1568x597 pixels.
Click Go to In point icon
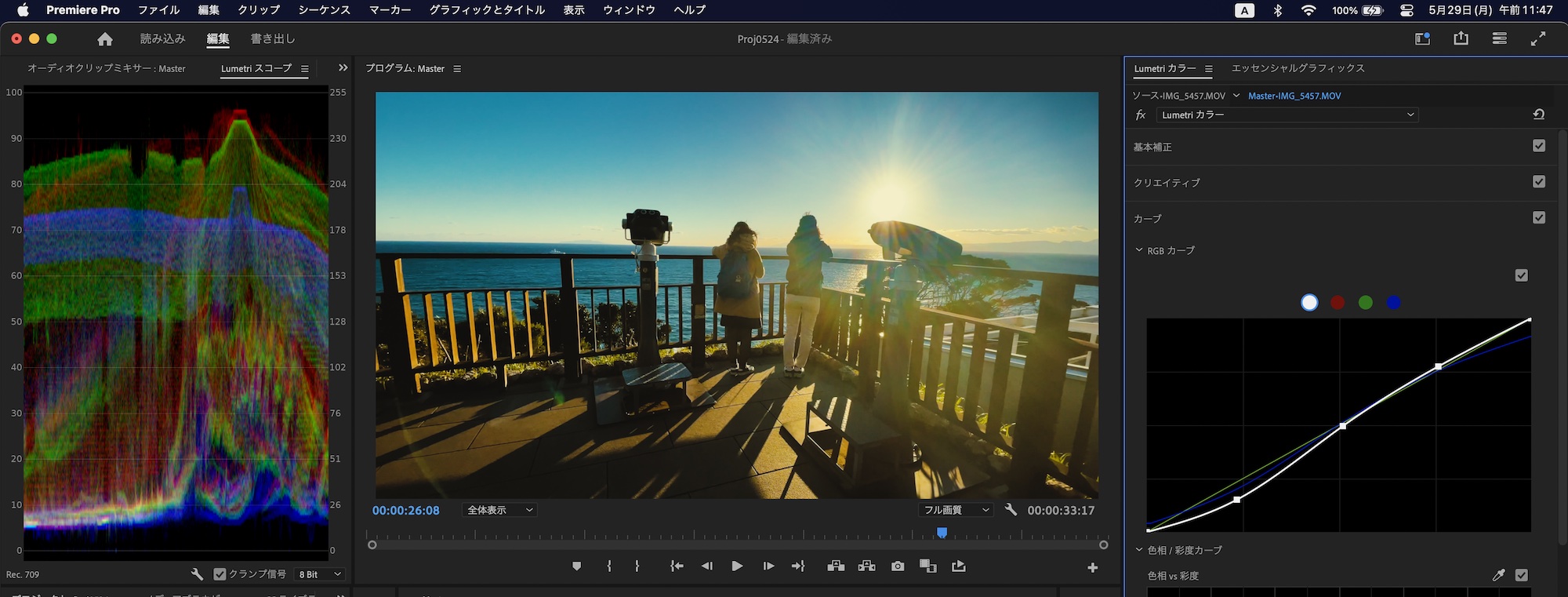point(677,566)
